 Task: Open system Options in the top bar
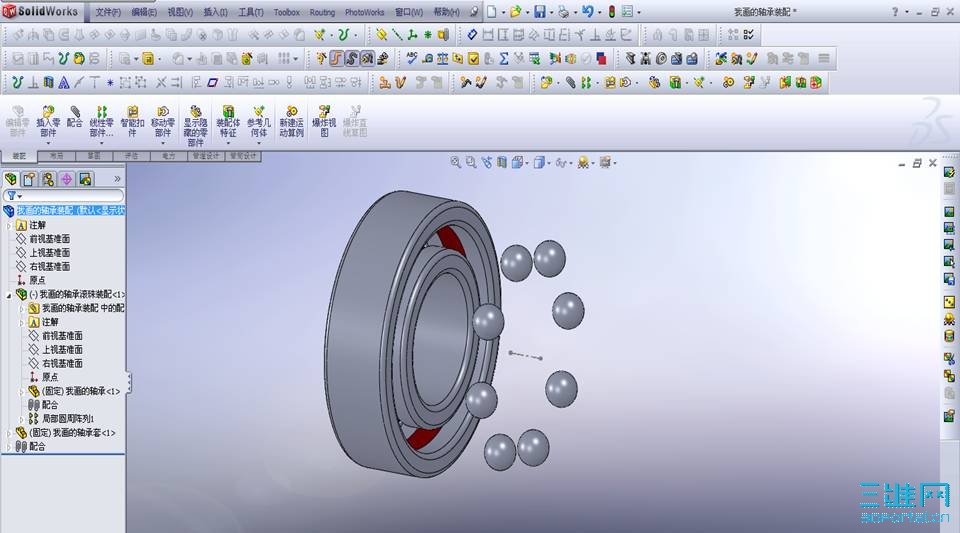pos(627,11)
